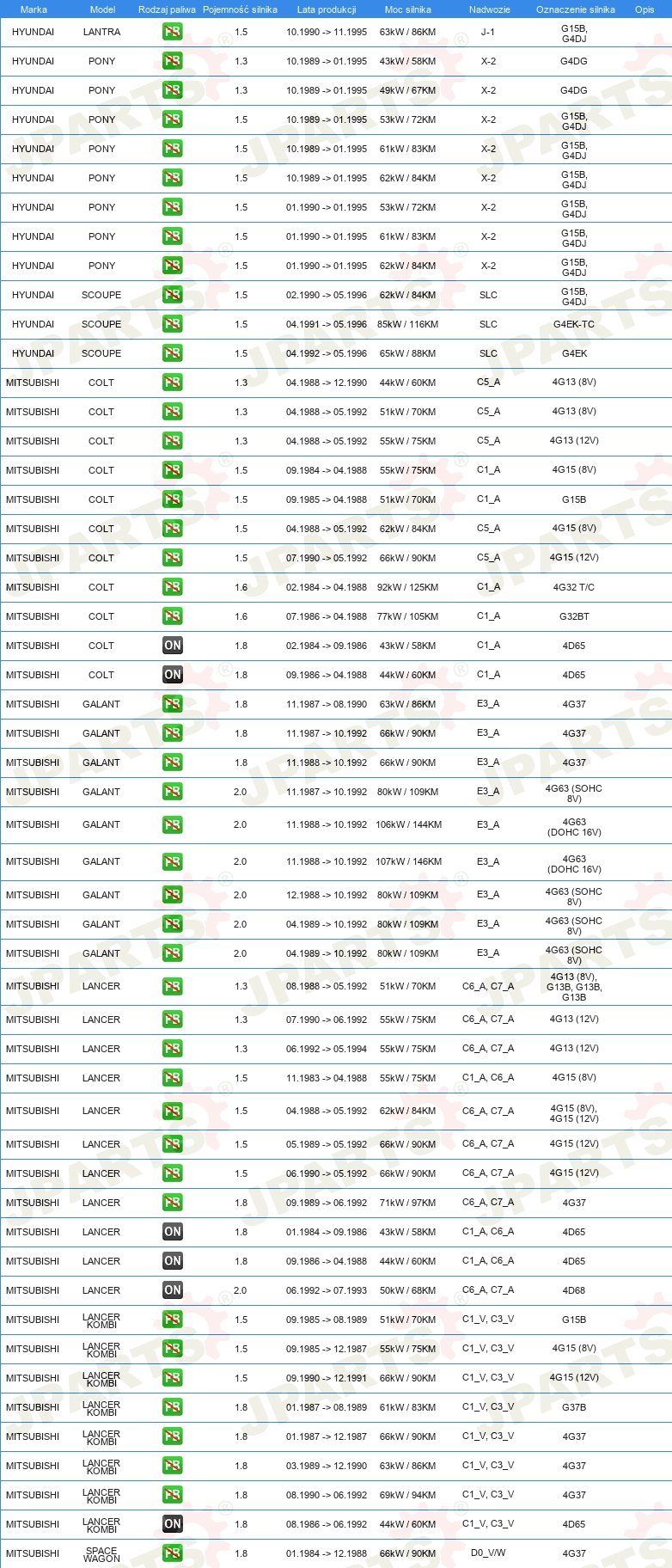Click the G4EK-TC engine code cell

click(x=574, y=324)
